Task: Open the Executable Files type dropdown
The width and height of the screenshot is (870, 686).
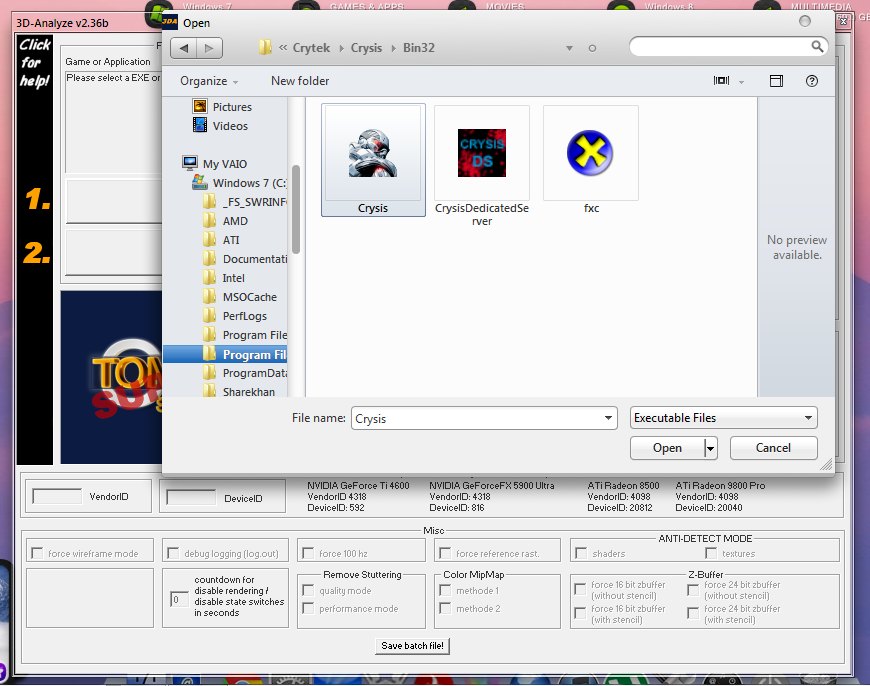Action: click(x=724, y=418)
